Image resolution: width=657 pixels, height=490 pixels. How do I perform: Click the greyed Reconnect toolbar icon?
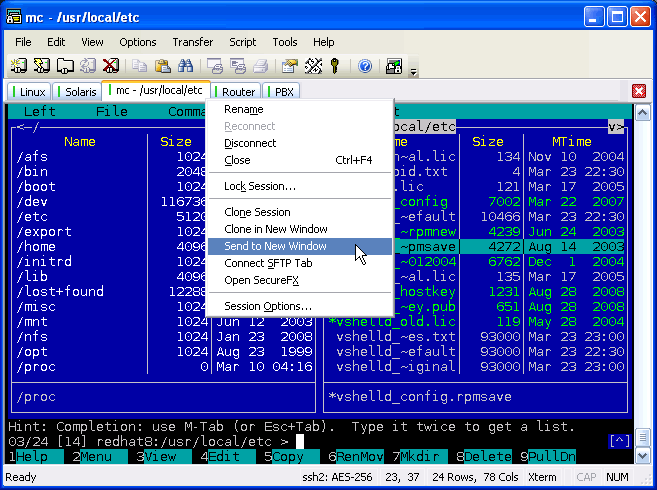point(88,66)
